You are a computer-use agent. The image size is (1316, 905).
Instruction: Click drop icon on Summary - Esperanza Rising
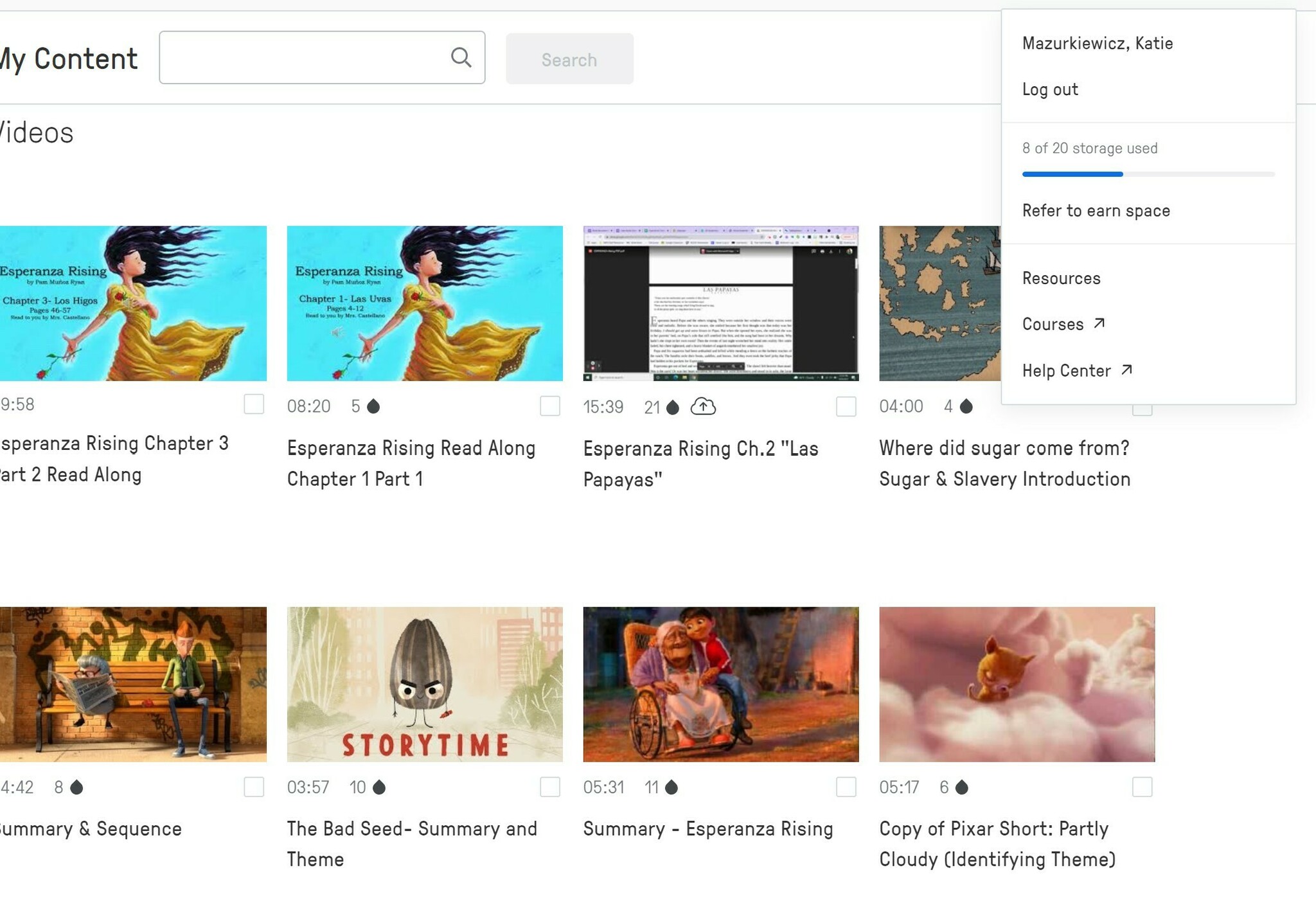coord(671,787)
